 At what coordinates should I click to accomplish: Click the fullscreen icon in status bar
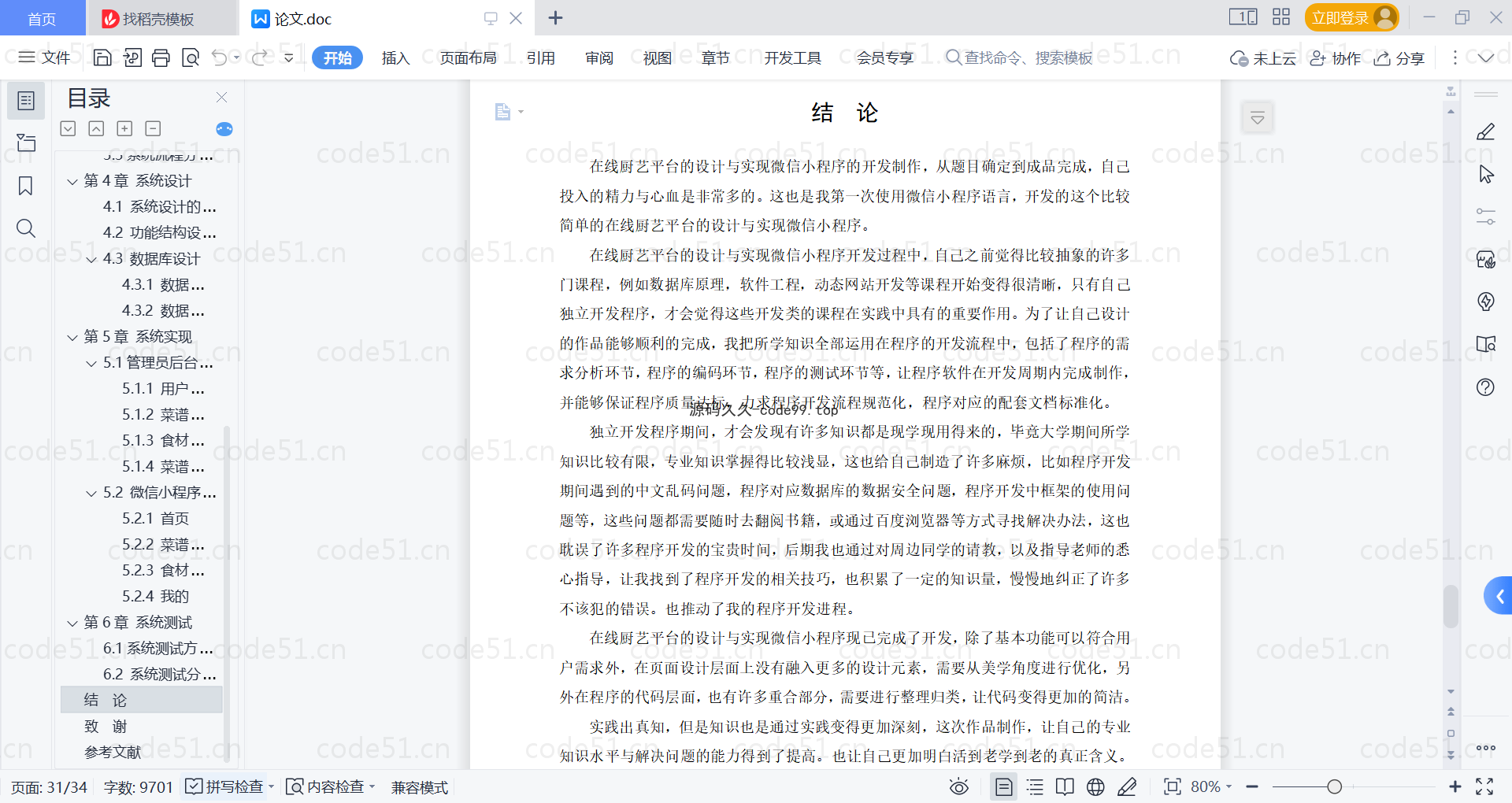click(1484, 786)
